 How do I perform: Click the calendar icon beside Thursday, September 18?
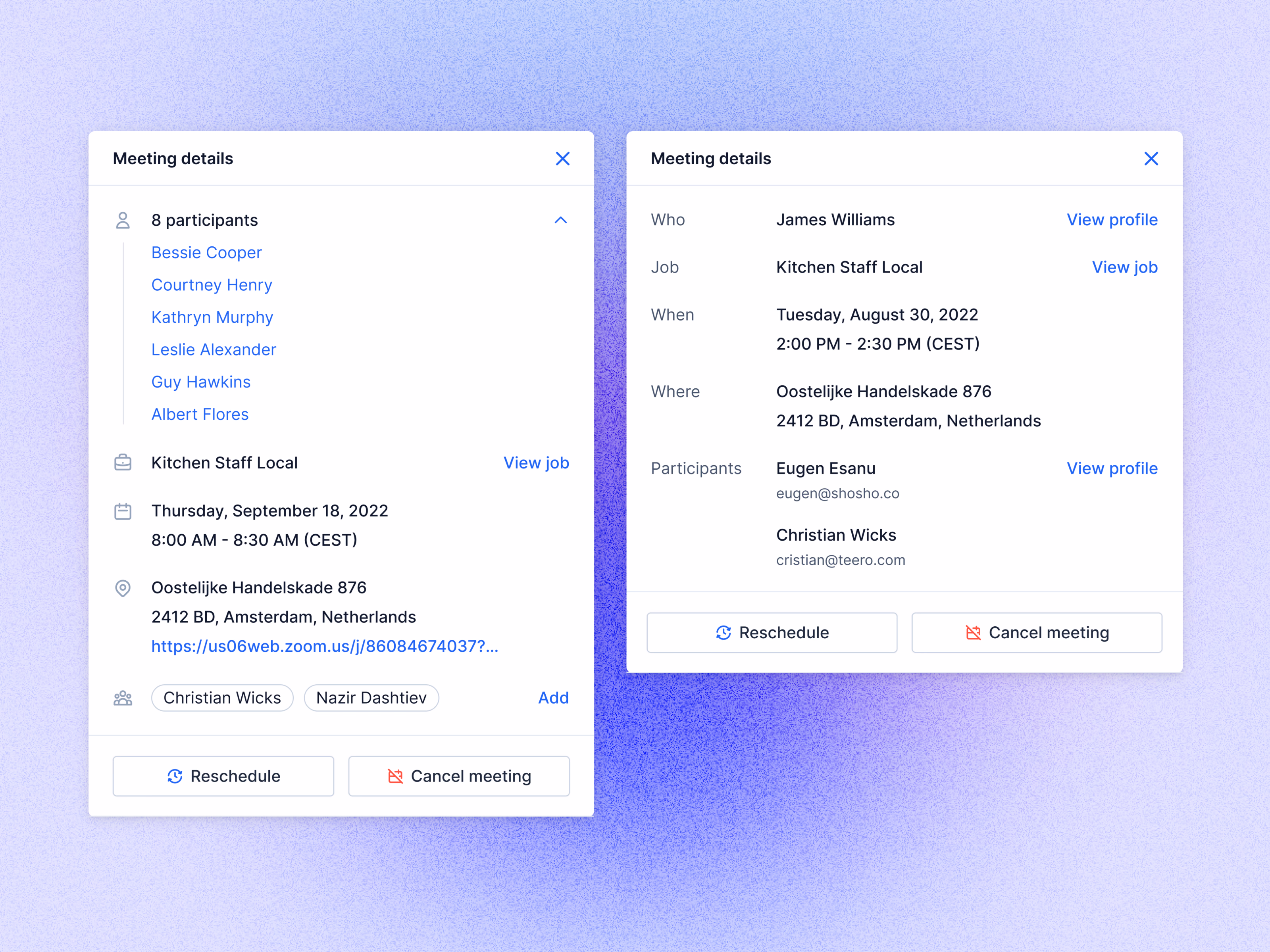123,511
